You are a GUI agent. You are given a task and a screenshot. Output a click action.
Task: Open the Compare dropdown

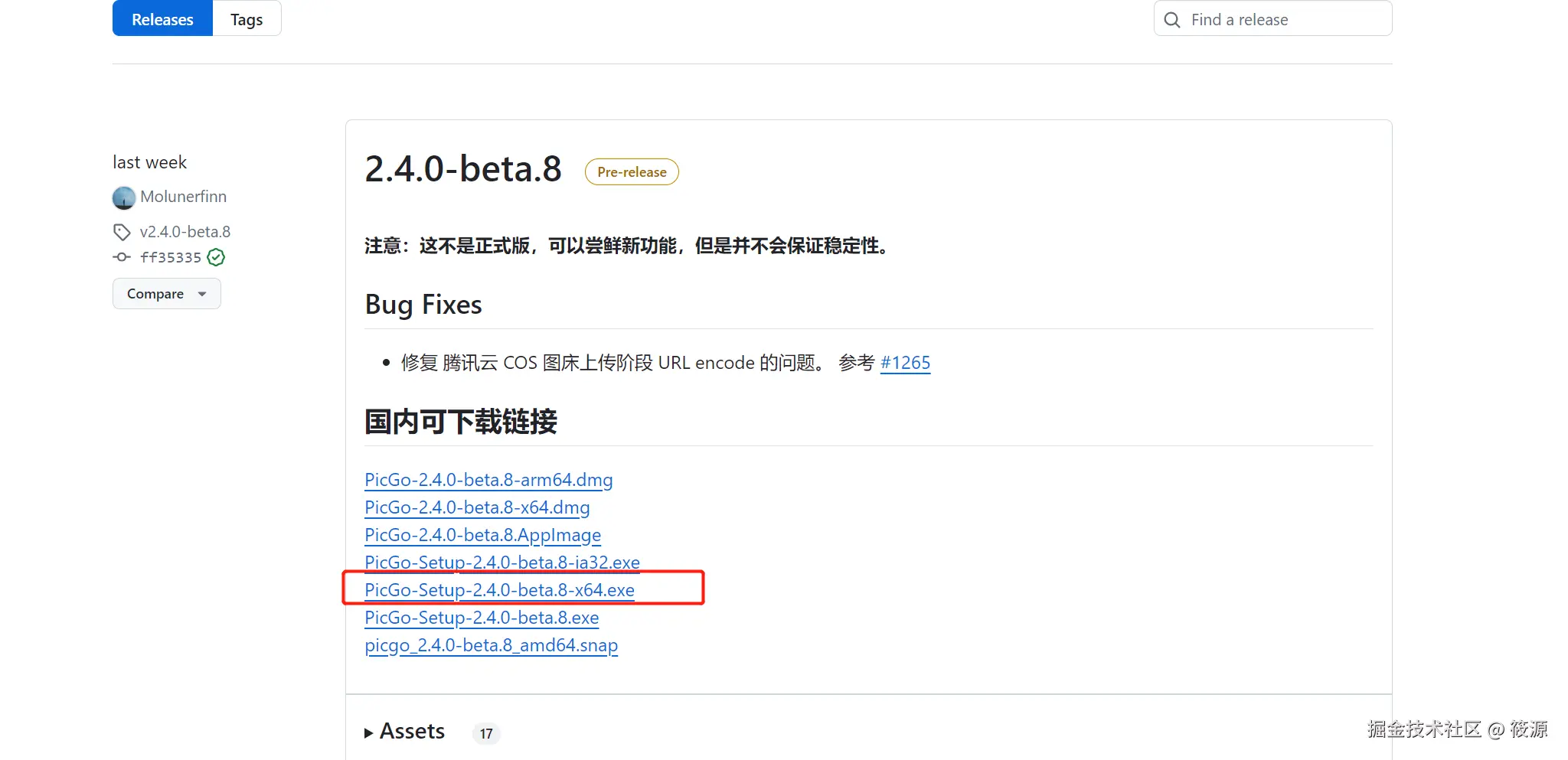(x=166, y=294)
